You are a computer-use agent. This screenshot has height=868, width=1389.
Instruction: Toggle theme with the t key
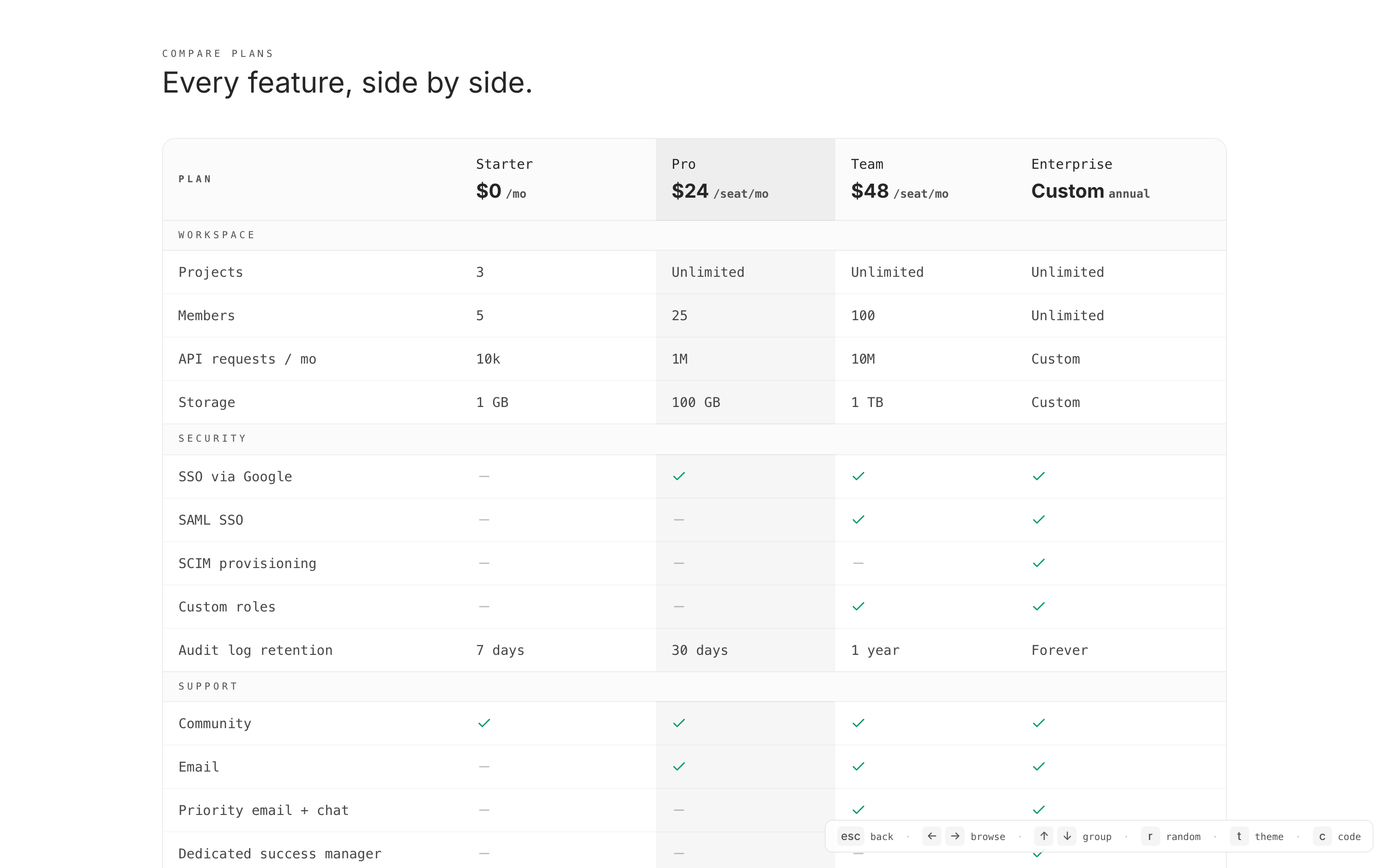click(x=1239, y=837)
